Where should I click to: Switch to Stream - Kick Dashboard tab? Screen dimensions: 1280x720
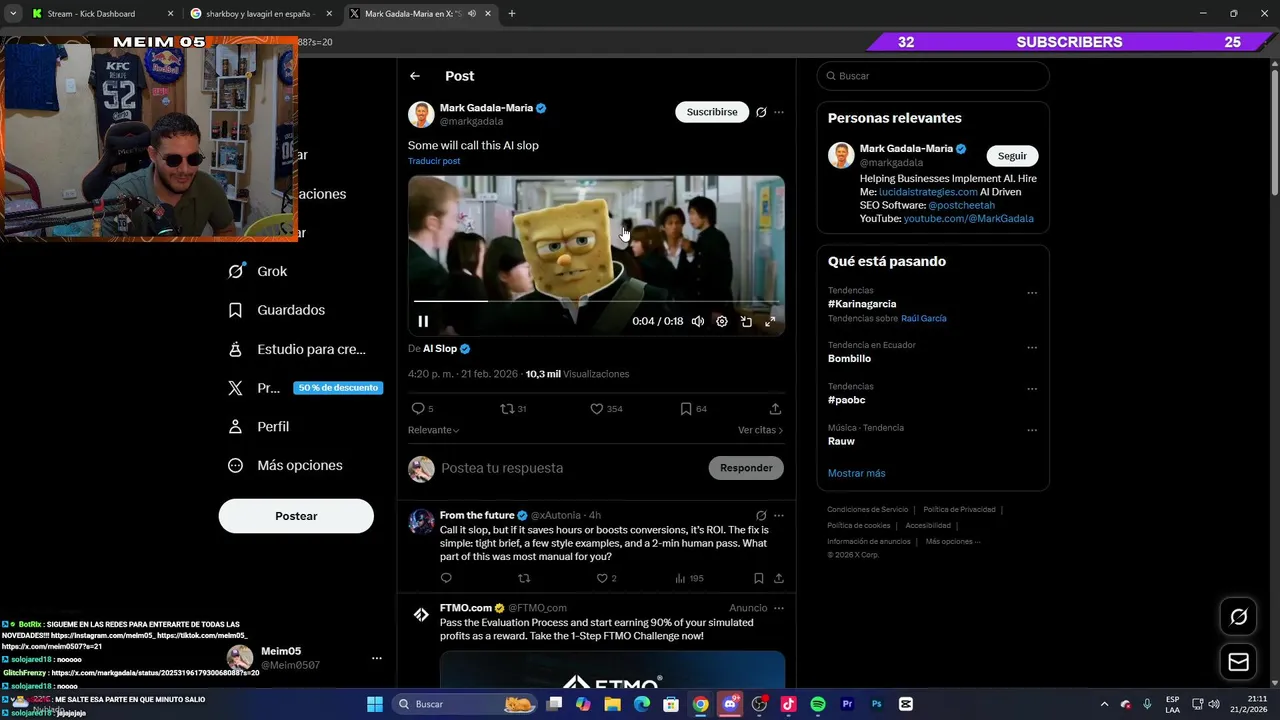(x=100, y=14)
